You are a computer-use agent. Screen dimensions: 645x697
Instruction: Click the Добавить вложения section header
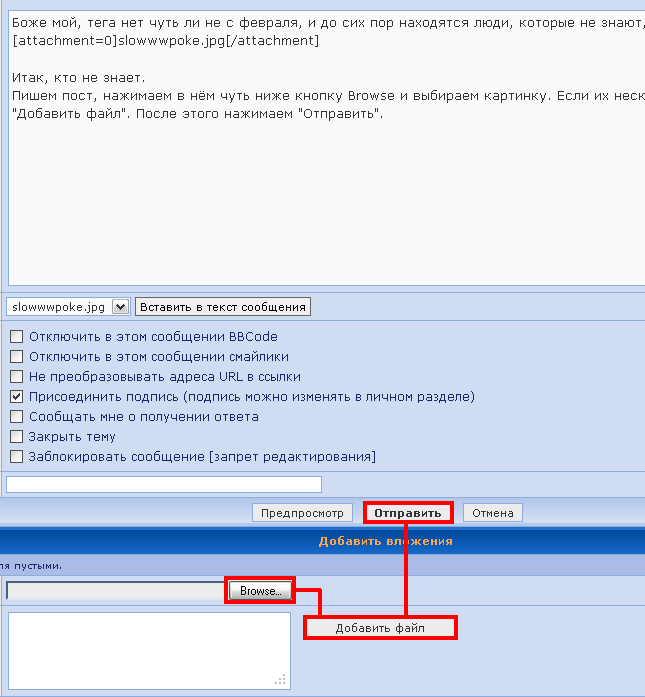pyautogui.click(x=385, y=541)
